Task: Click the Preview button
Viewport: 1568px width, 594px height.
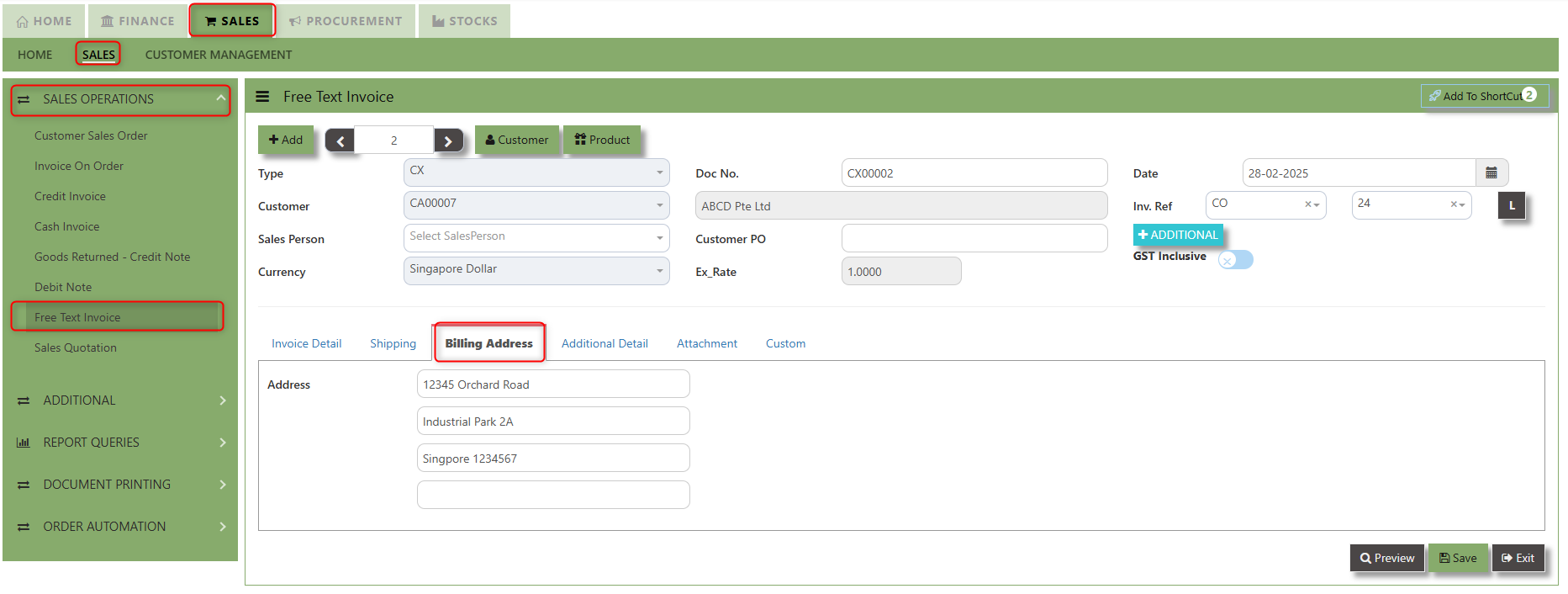Action: [x=1386, y=558]
